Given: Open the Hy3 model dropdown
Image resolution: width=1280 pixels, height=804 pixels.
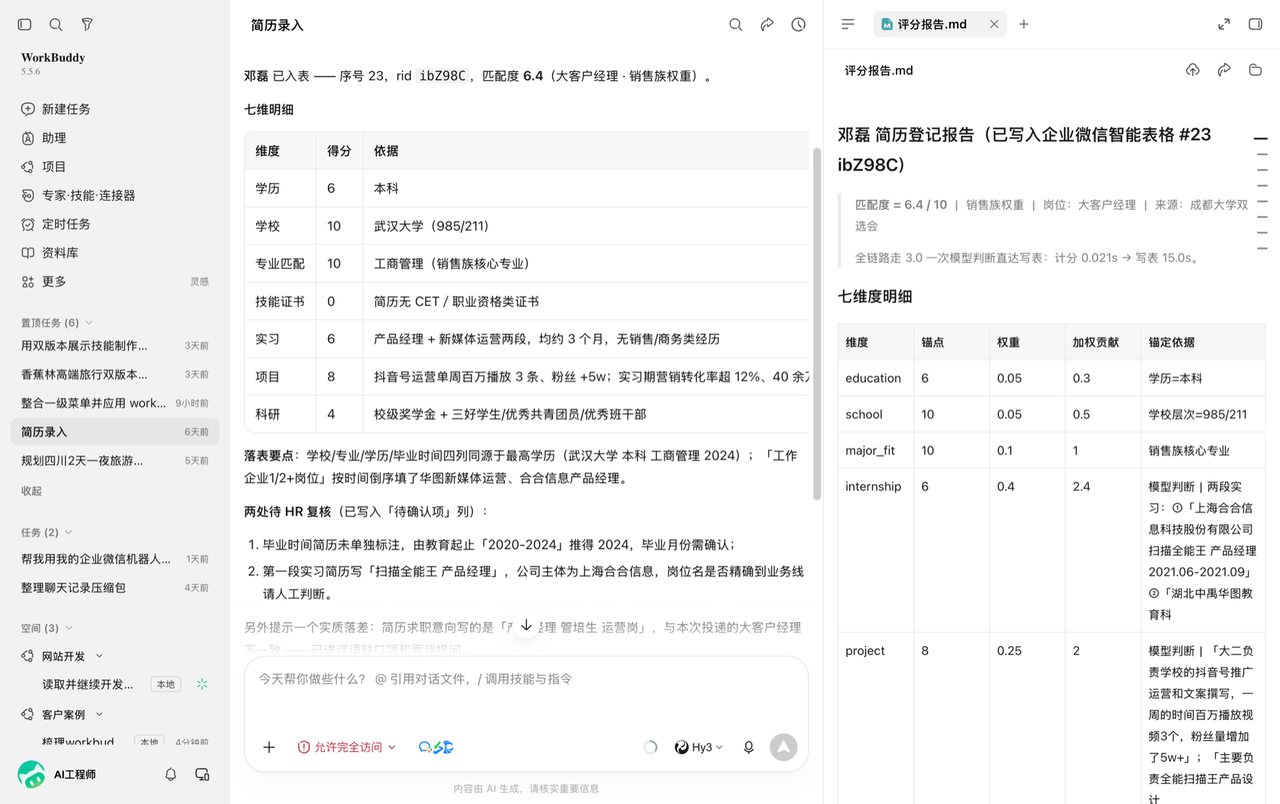Looking at the screenshot, I should click(698, 747).
